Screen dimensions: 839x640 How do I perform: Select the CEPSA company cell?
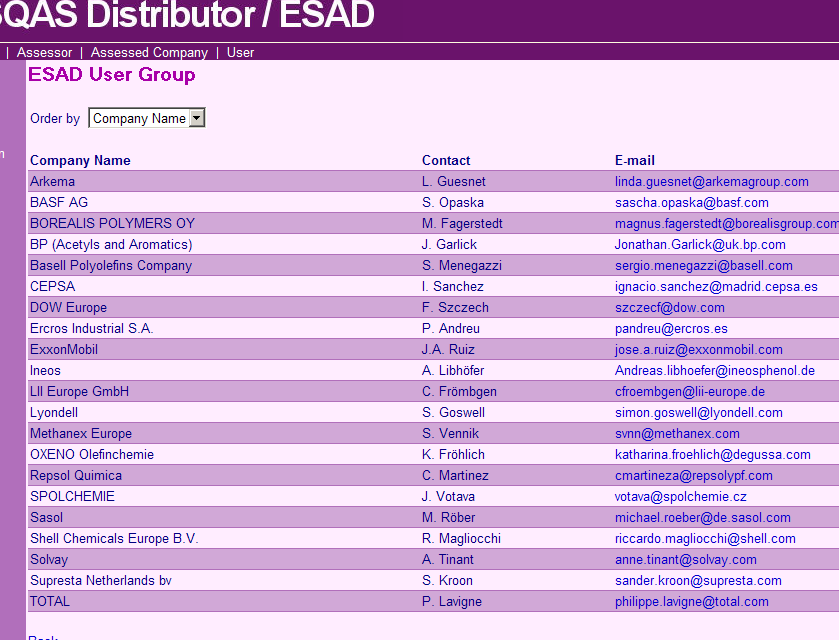pyautogui.click(x=52, y=286)
